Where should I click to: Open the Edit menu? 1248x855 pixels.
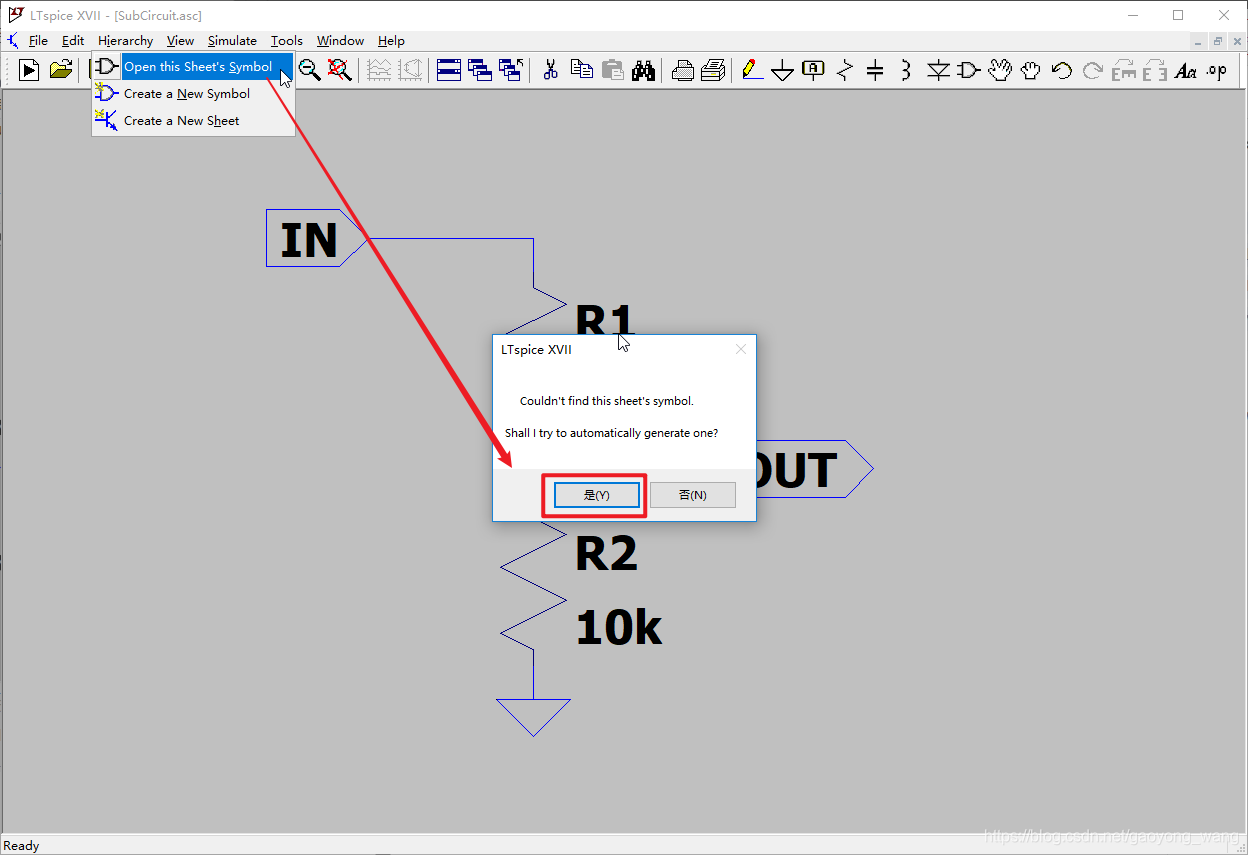point(73,41)
